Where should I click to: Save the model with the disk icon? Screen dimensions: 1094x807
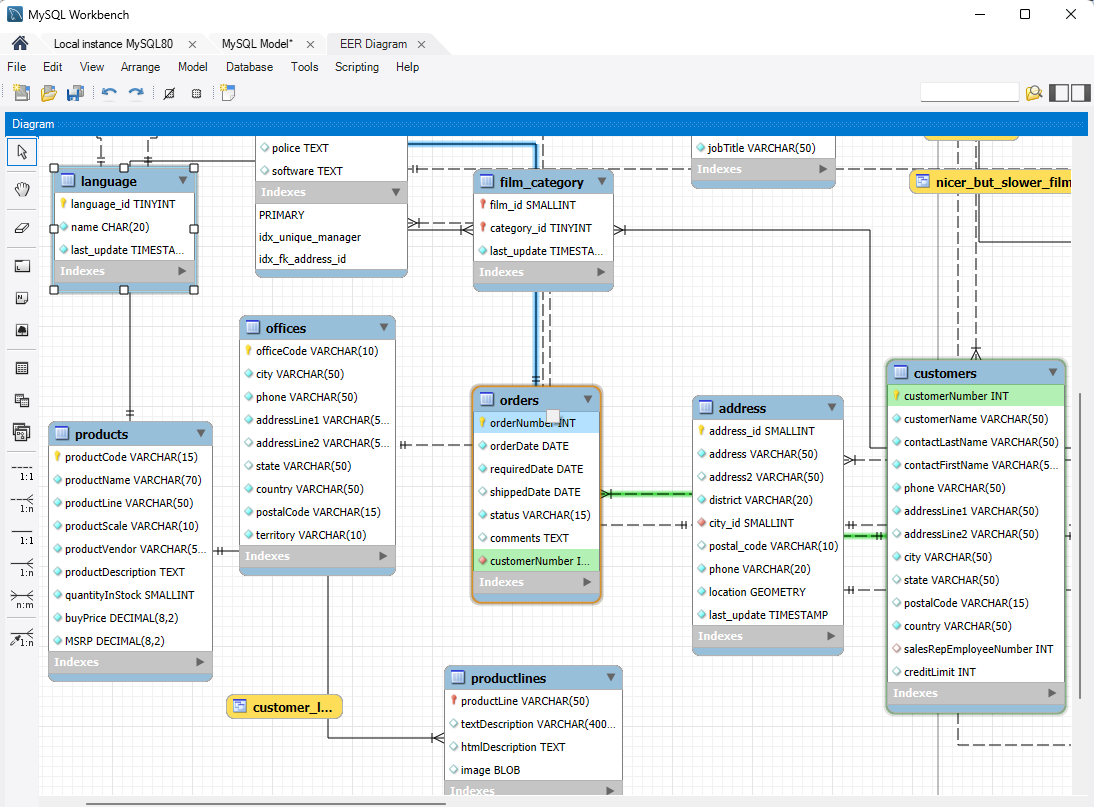tap(75, 93)
